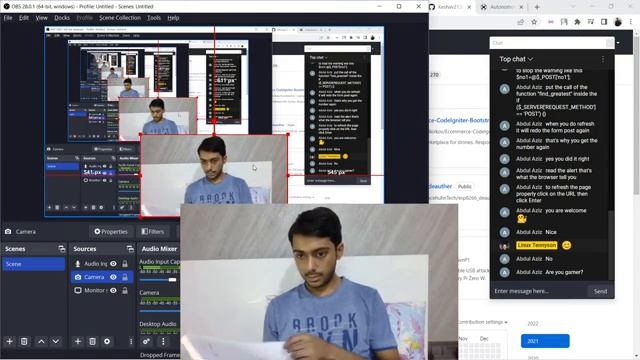Open the Help menu in OBS
Image resolution: width=640 pixels, height=360 pixels.
(173, 18)
